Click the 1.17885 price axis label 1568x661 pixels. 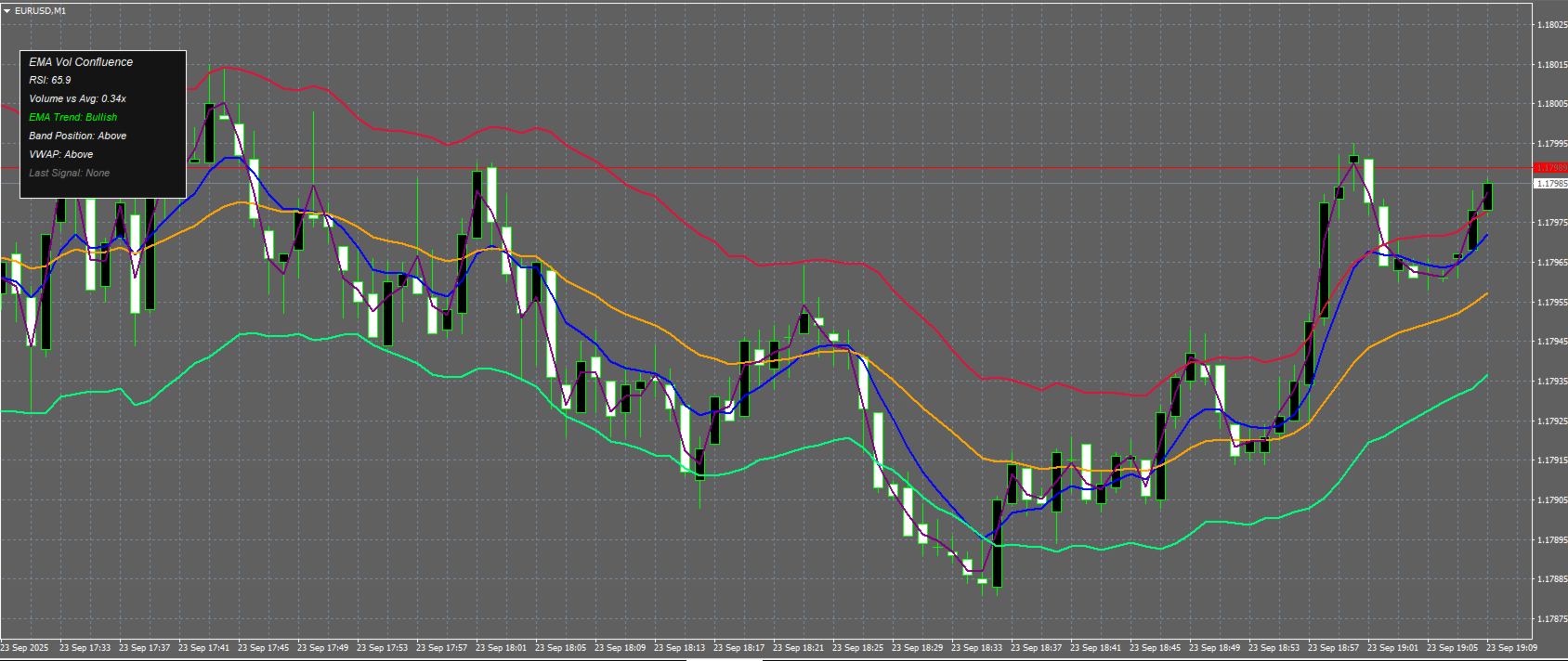pyautogui.click(x=1552, y=579)
